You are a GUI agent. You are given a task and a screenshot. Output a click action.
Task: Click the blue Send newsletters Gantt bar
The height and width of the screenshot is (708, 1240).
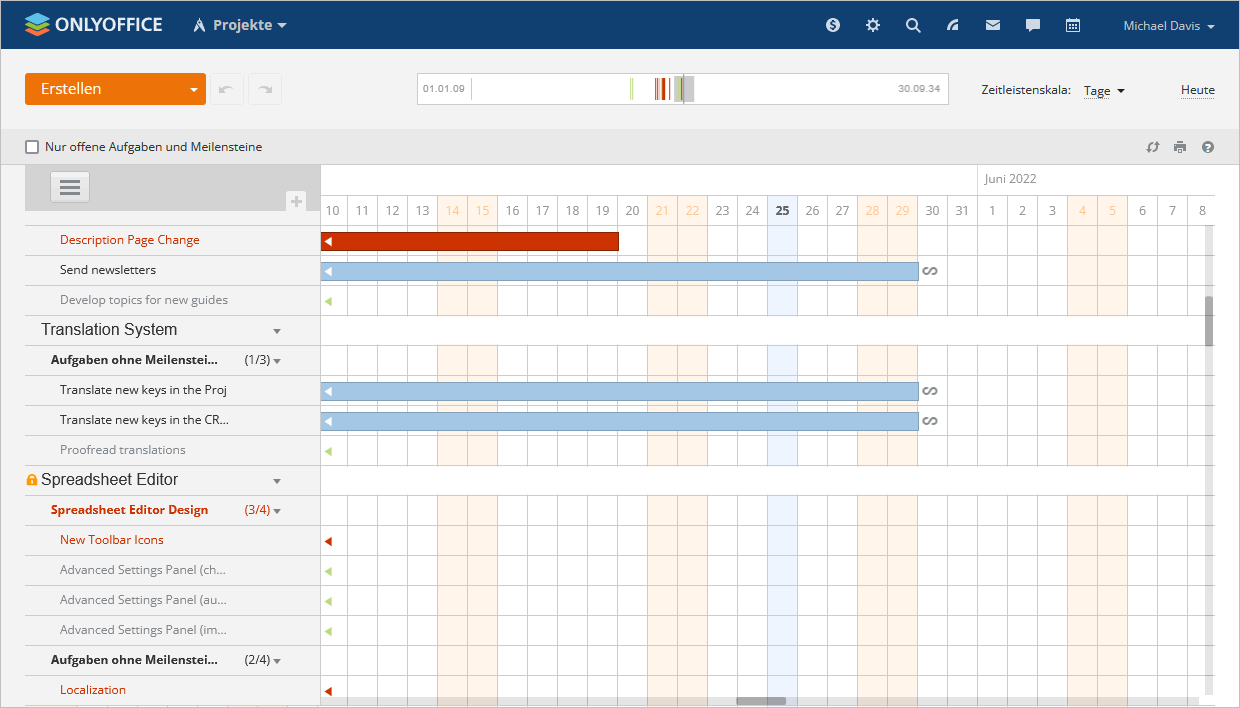click(619, 271)
